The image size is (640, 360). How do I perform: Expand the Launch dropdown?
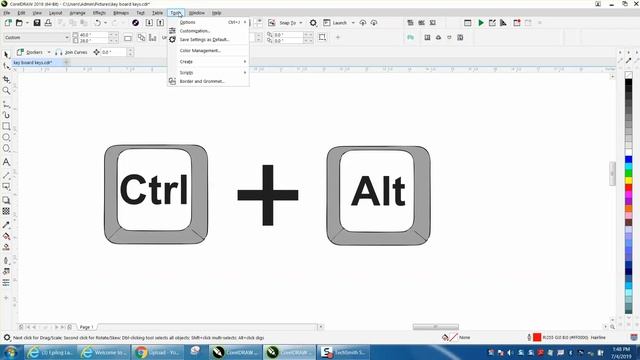click(x=353, y=23)
